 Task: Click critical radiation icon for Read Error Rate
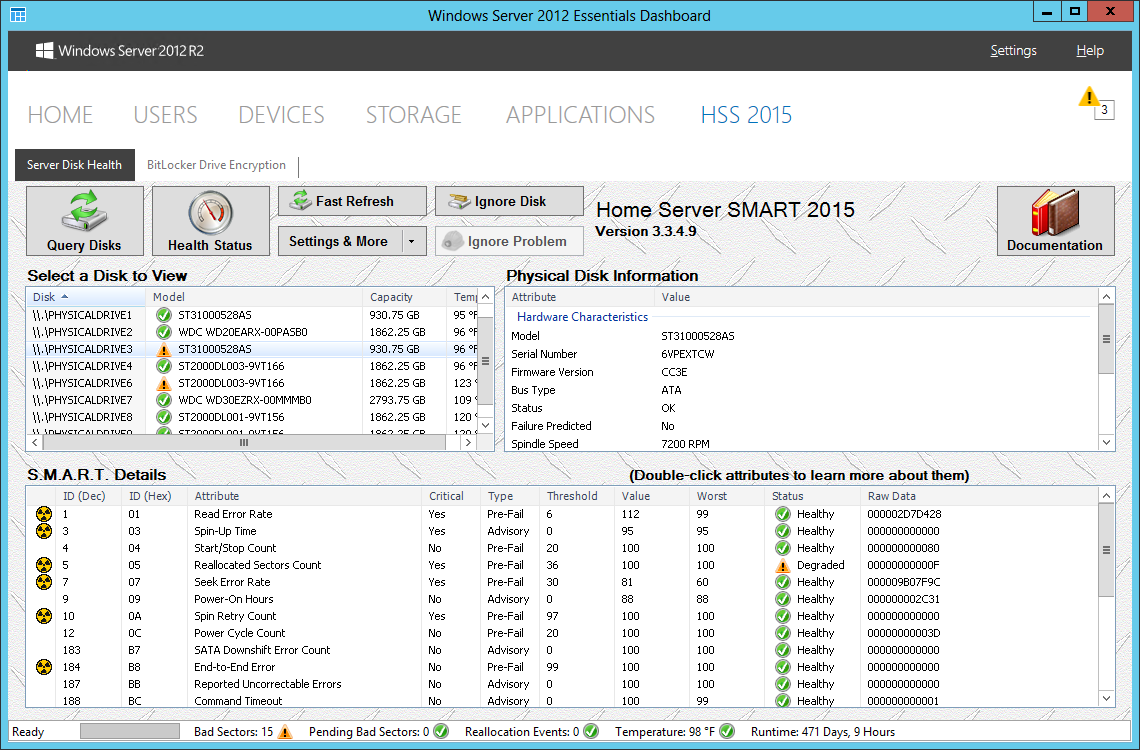tap(44, 514)
